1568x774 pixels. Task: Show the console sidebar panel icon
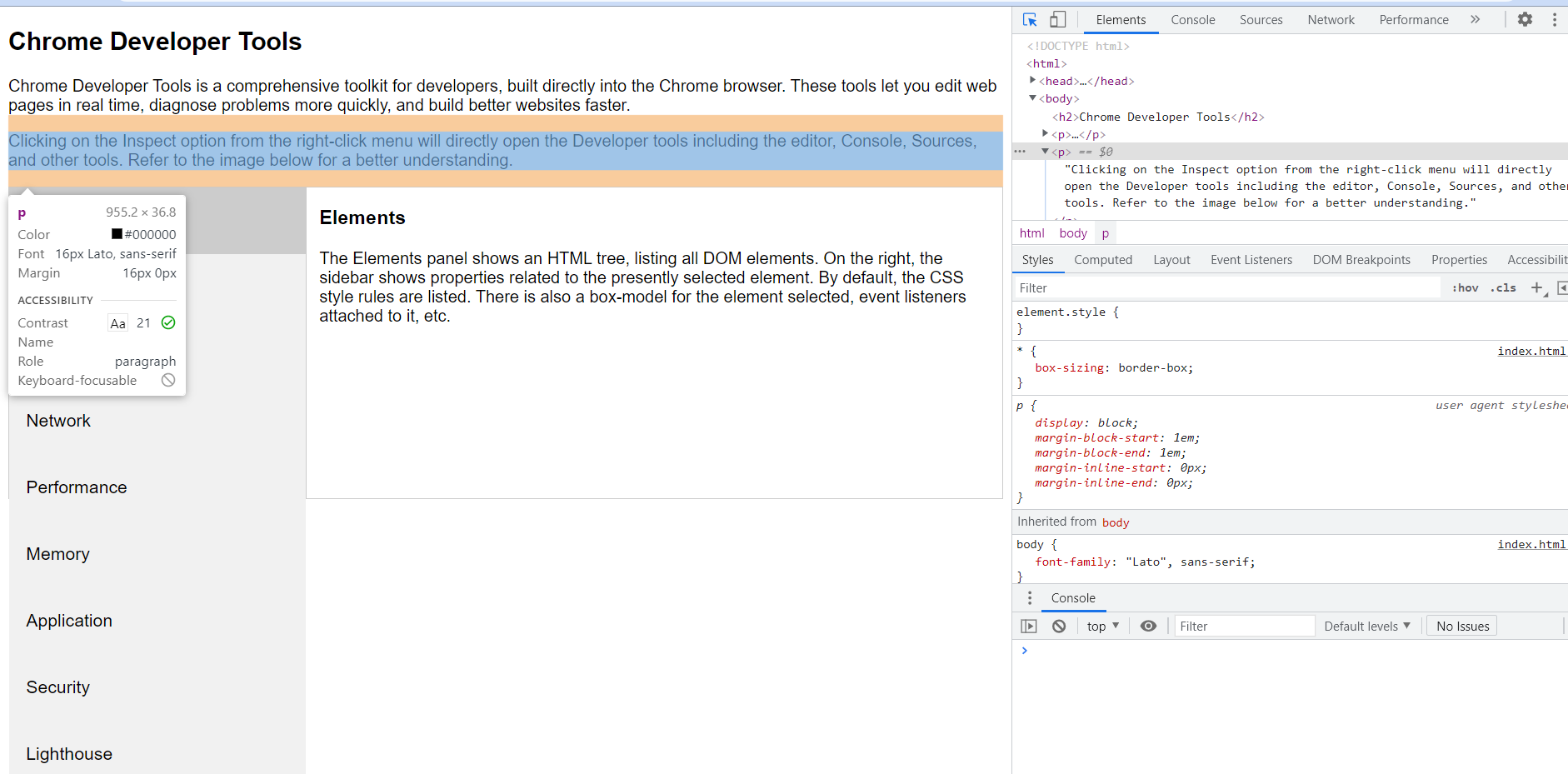point(1029,627)
